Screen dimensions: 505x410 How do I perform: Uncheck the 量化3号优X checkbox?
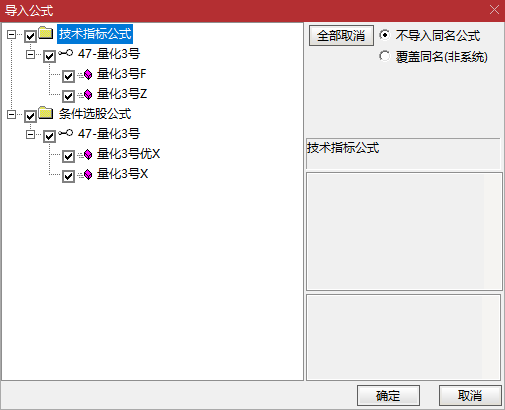68,156
